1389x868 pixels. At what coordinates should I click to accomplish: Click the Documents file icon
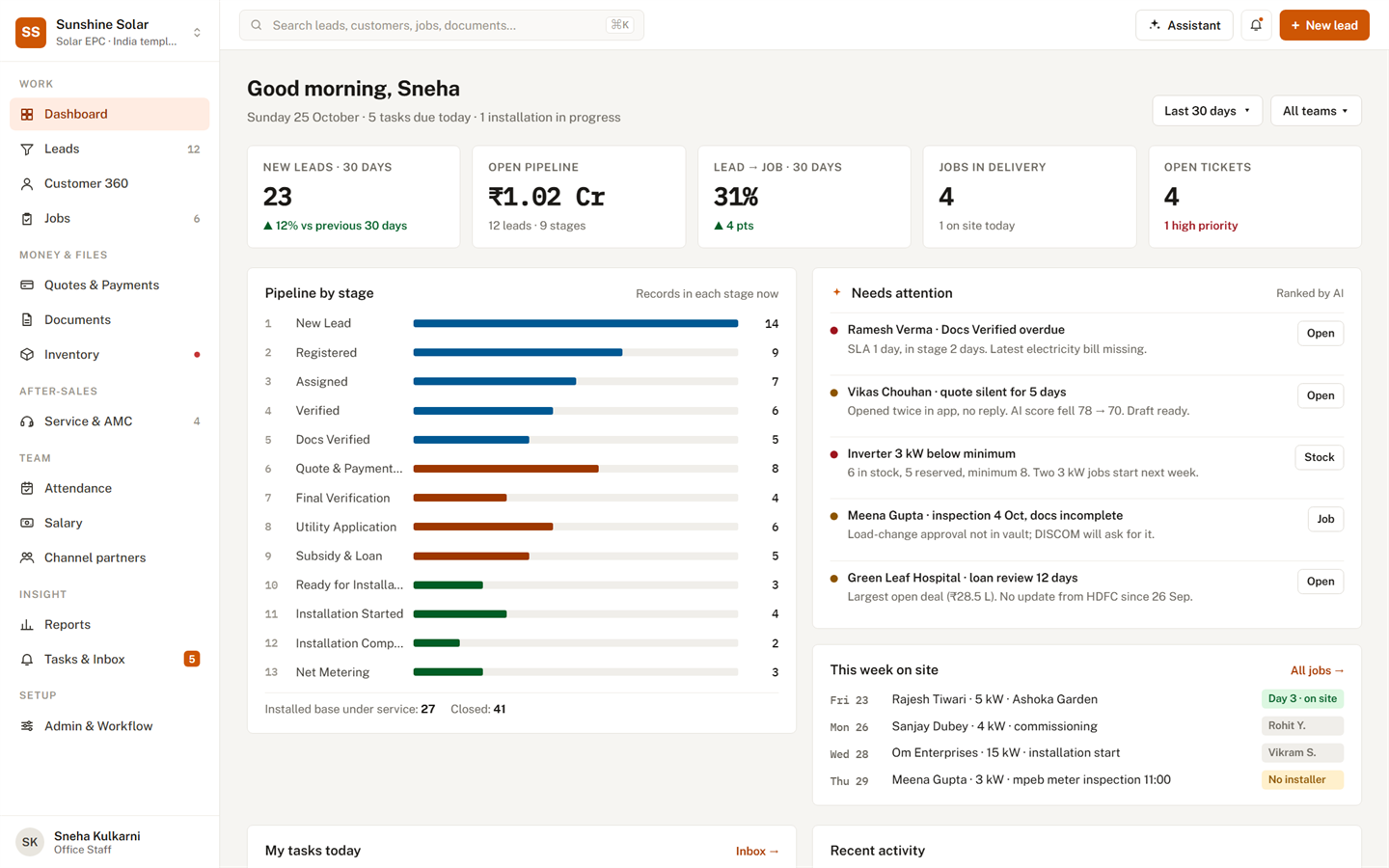point(27,320)
